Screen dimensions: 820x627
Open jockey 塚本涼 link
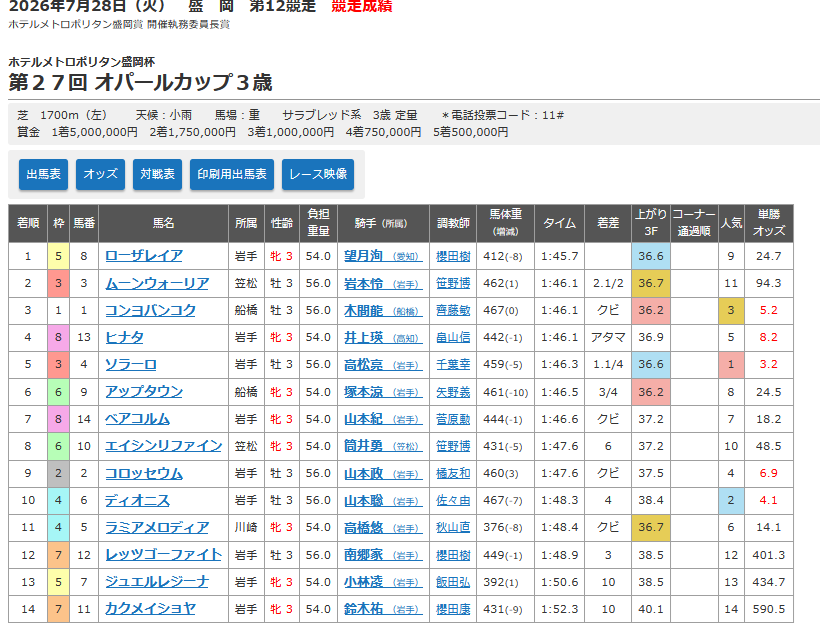pos(383,392)
